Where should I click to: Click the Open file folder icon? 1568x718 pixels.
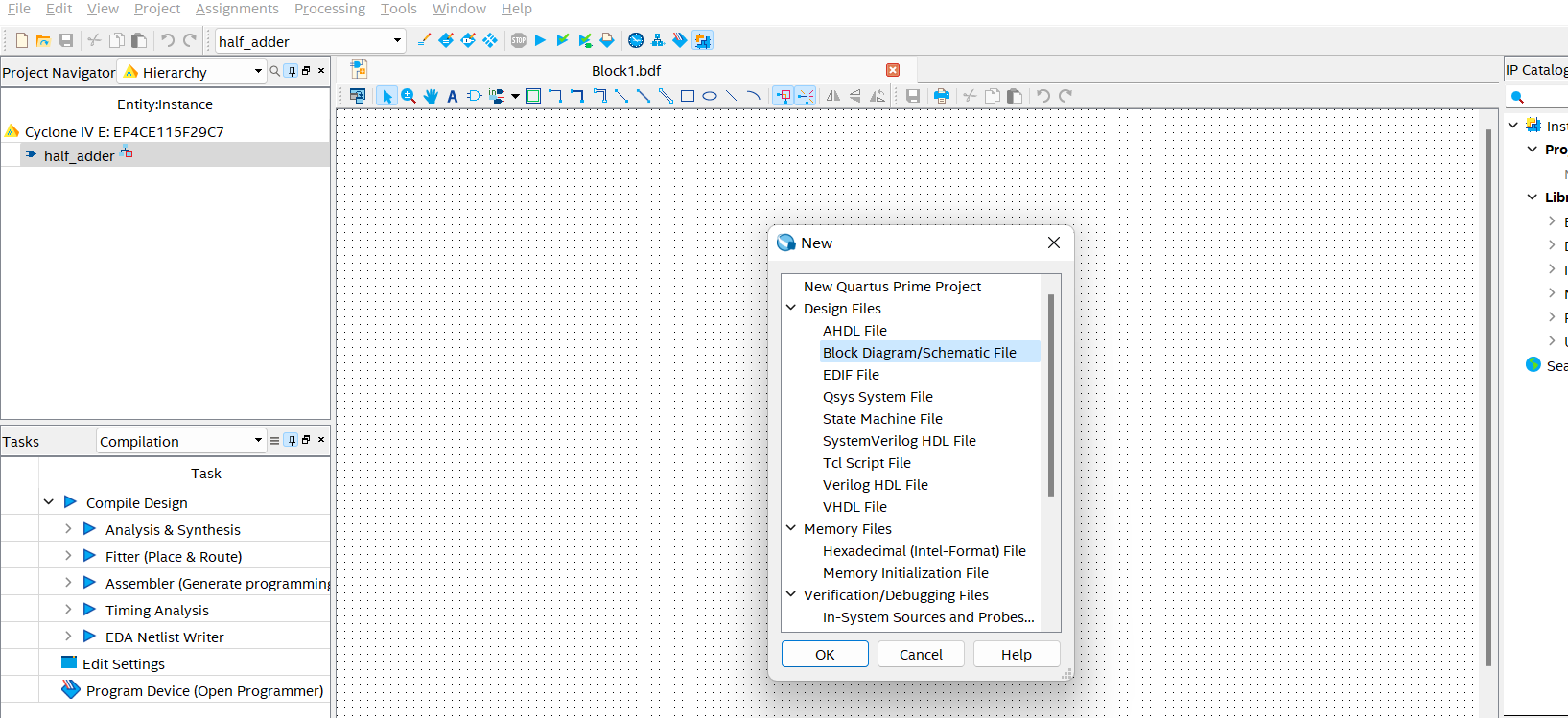coord(43,40)
